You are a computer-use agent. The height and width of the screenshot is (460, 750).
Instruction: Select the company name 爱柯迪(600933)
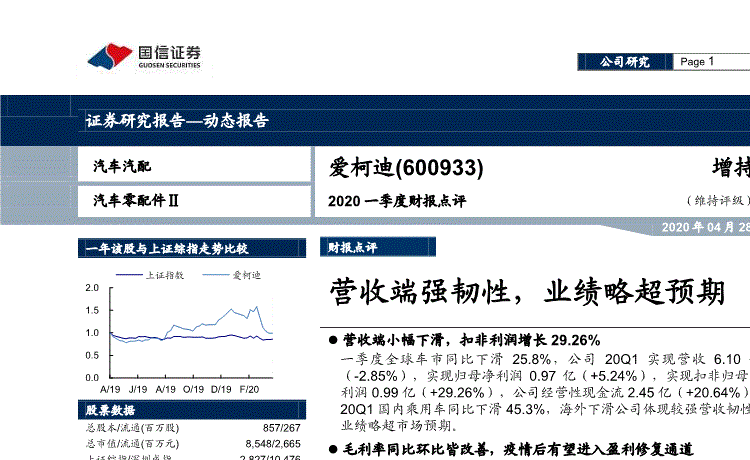point(406,168)
